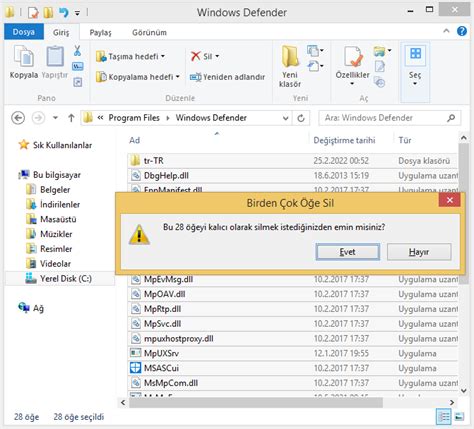
Task: Select Yerel Disk (C:) in navigation pane
Action: (x=60, y=278)
